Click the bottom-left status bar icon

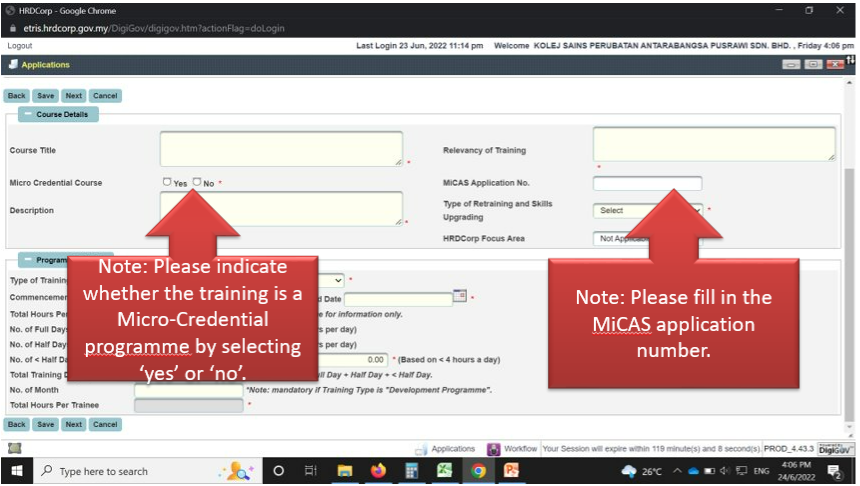coord(15,448)
